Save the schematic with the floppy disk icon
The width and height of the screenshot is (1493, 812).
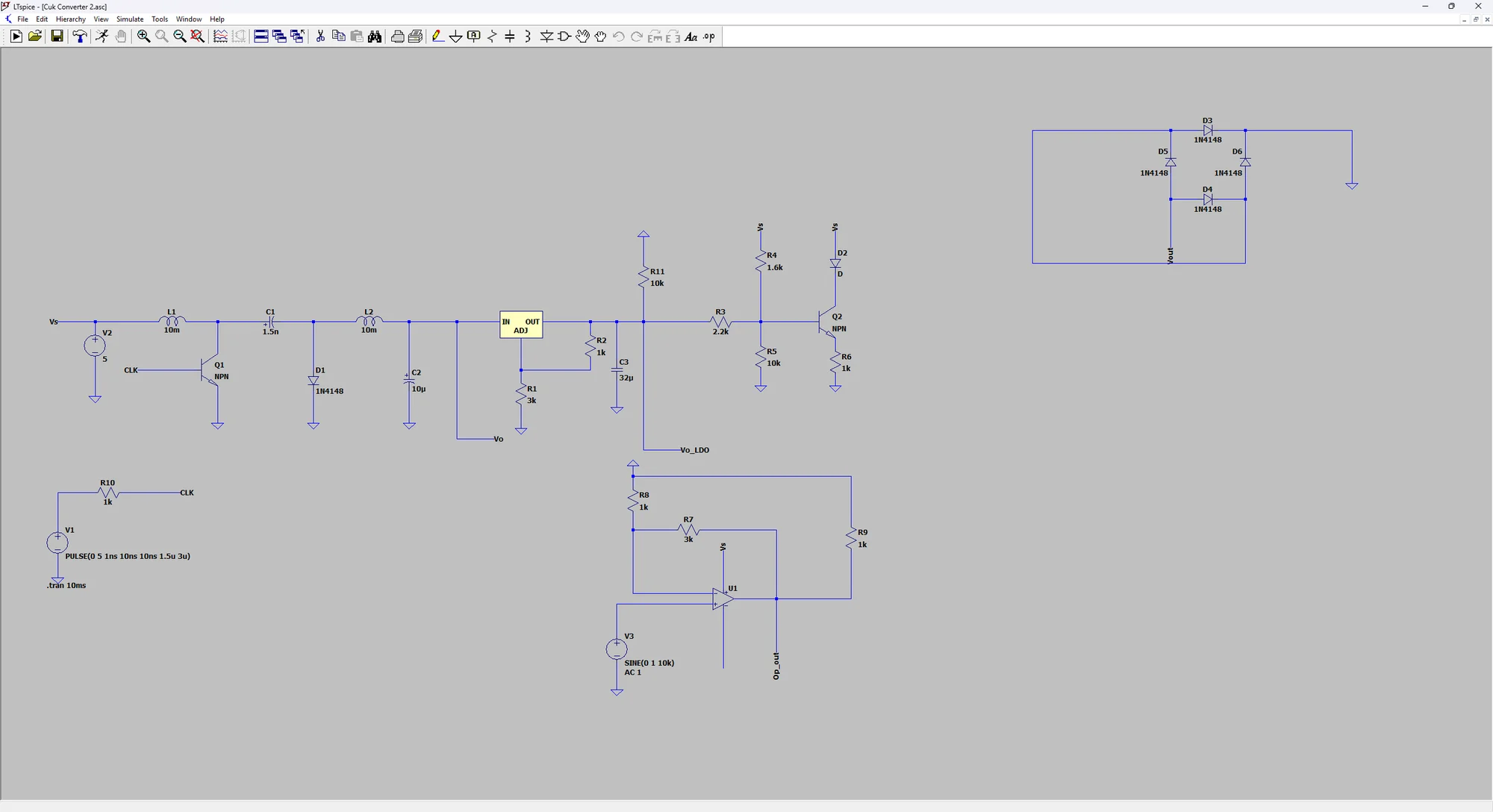[57, 37]
